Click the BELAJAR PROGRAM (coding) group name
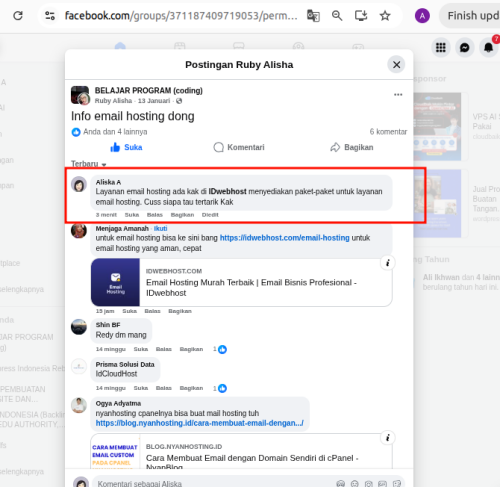The height and width of the screenshot is (487, 500). [x=149, y=91]
